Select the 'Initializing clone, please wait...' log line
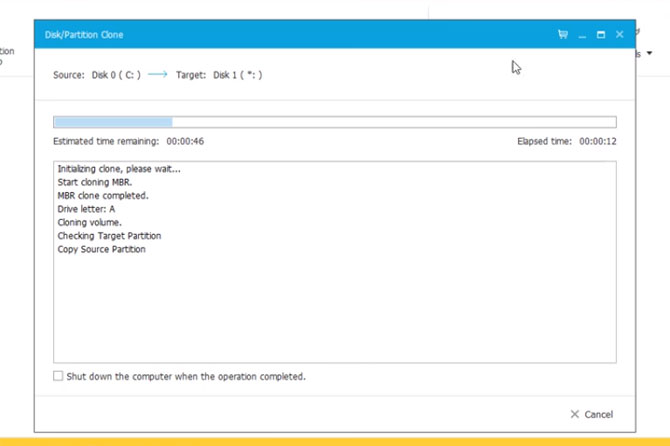This screenshot has width=670, height=446. [x=119, y=169]
